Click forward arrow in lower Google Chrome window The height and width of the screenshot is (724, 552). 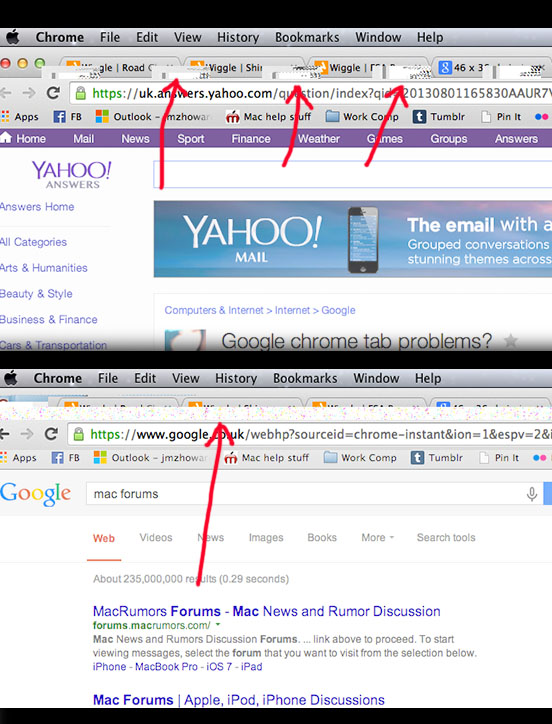(27, 434)
